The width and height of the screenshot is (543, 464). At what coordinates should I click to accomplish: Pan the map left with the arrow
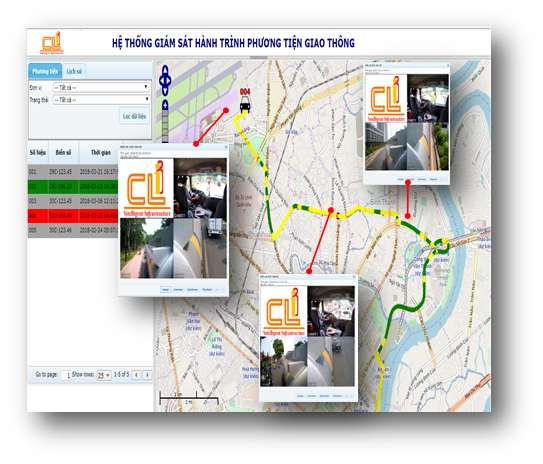click(x=161, y=81)
